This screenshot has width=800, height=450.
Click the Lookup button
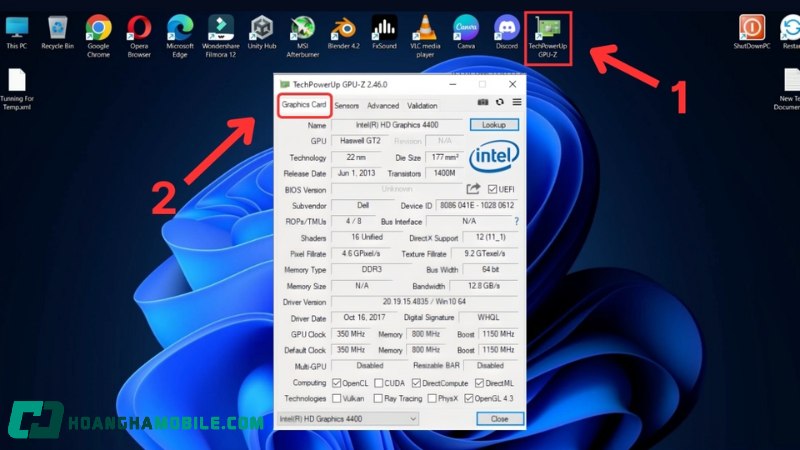coord(494,125)
